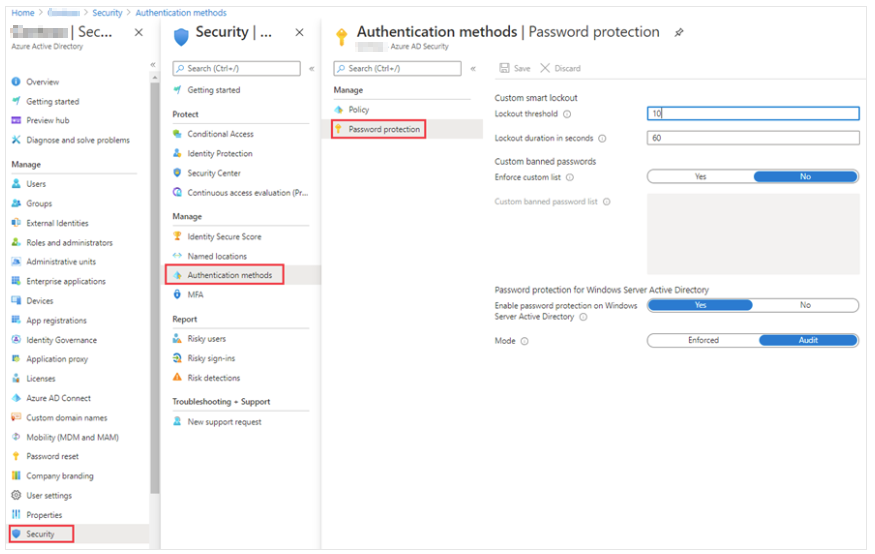
Task: Click the Save disk icon
Action: [x=505, y=68]
